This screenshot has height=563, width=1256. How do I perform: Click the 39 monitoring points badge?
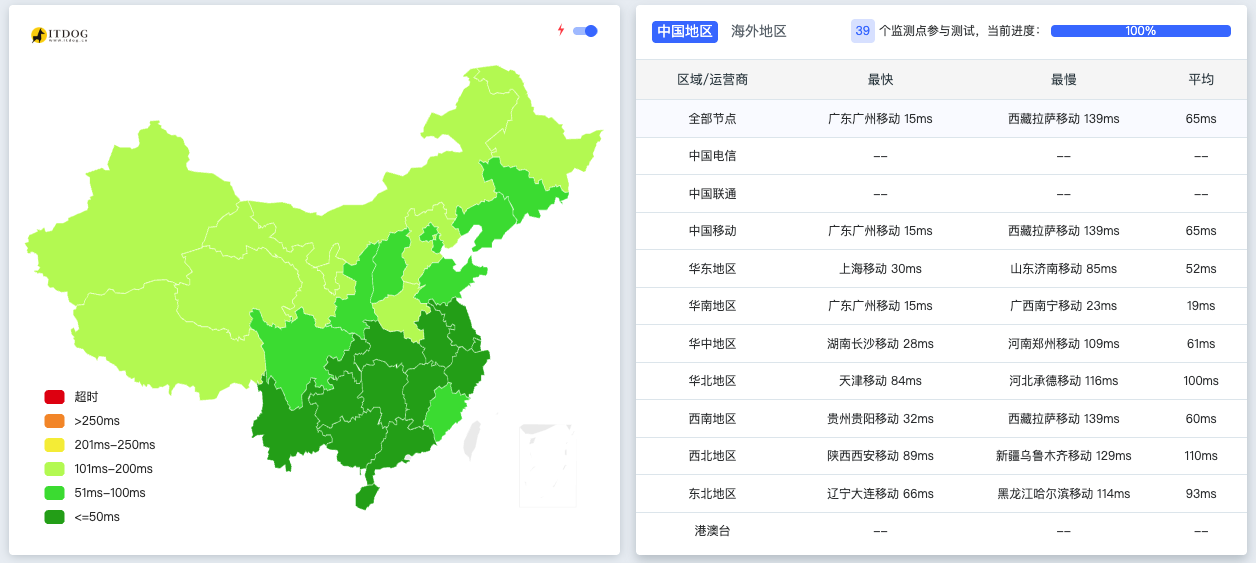pos(862,31)
